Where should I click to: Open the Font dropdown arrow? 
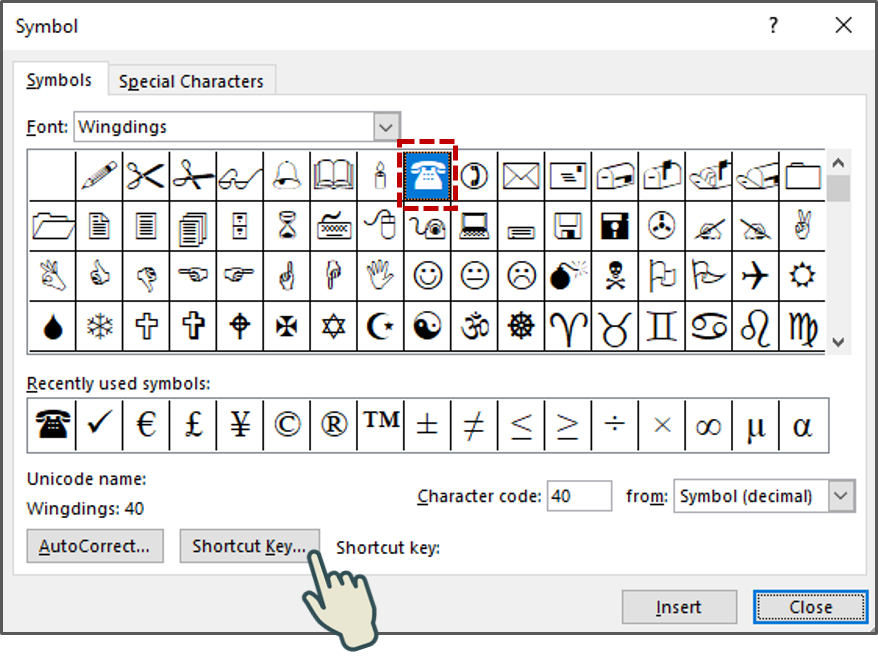pos(386,127)
